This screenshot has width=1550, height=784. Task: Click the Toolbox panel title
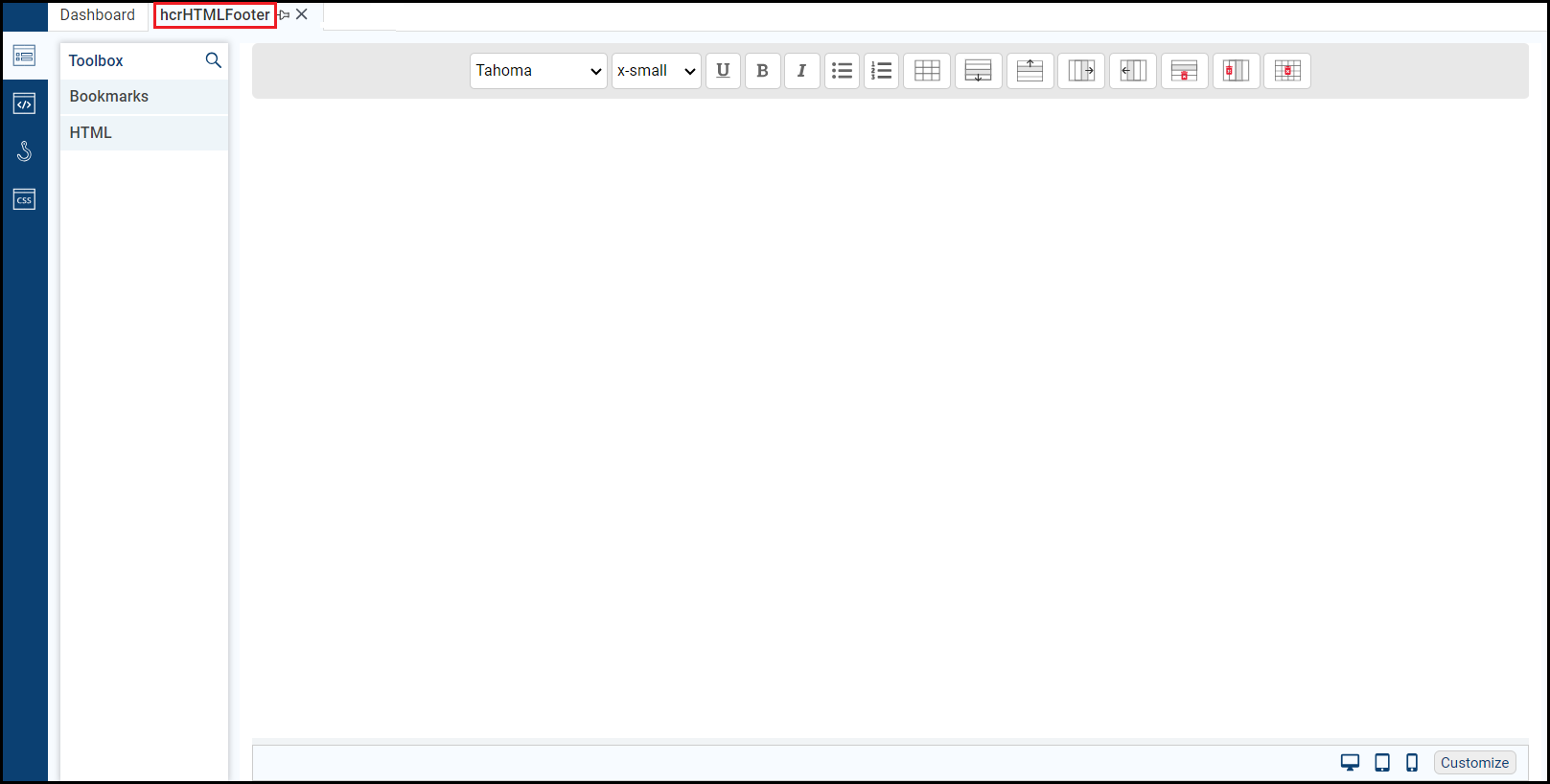[96, 60]
